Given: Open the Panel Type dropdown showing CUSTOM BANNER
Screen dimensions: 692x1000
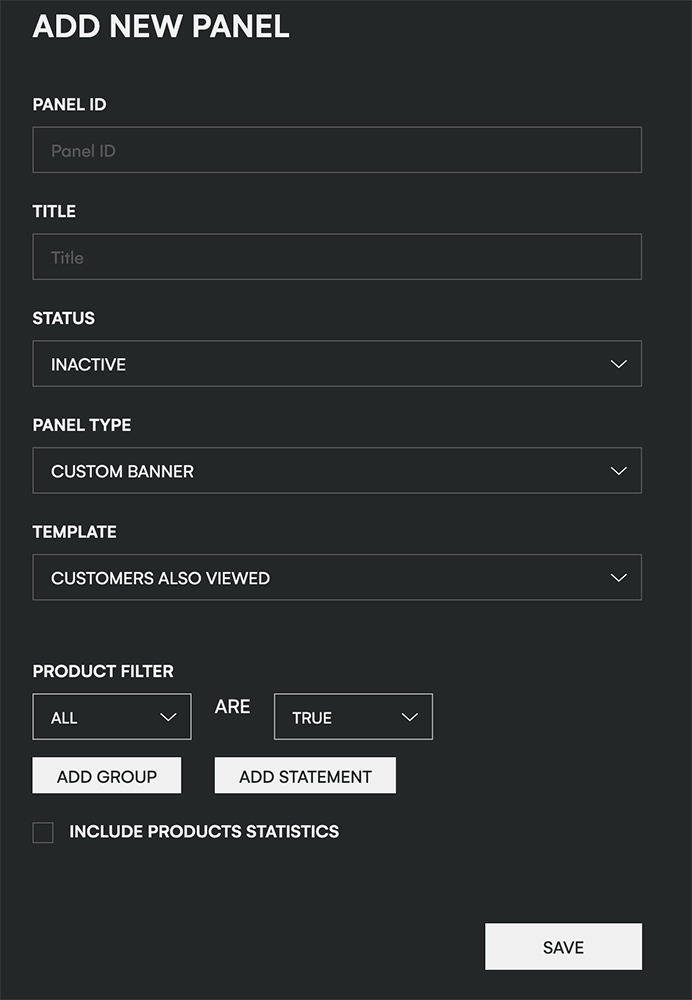Looking at the screenshot, I should pyautogui.click(x=337, y=471).
